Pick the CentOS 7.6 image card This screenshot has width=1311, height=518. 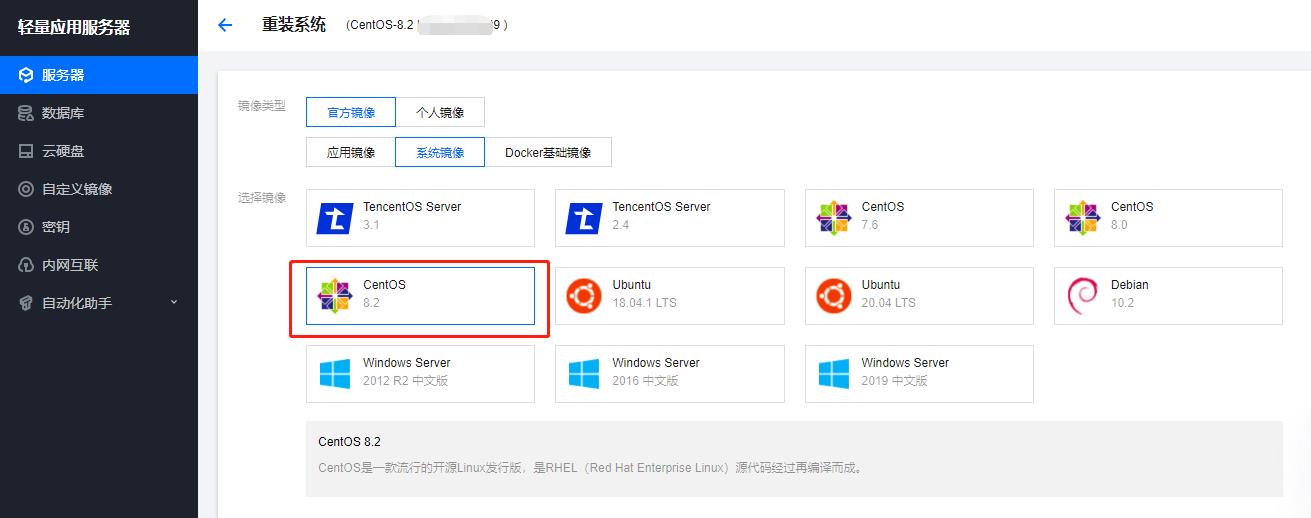pos(918,218)
